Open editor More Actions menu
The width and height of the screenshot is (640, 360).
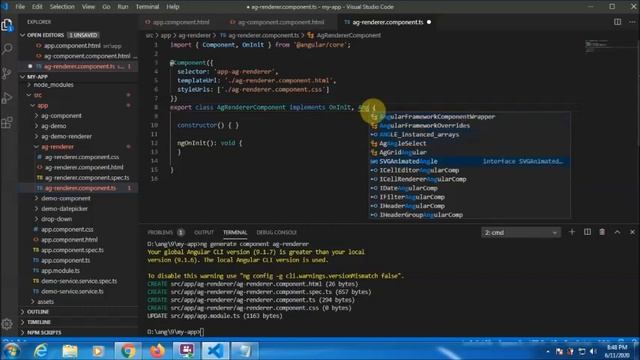[633, 22]
